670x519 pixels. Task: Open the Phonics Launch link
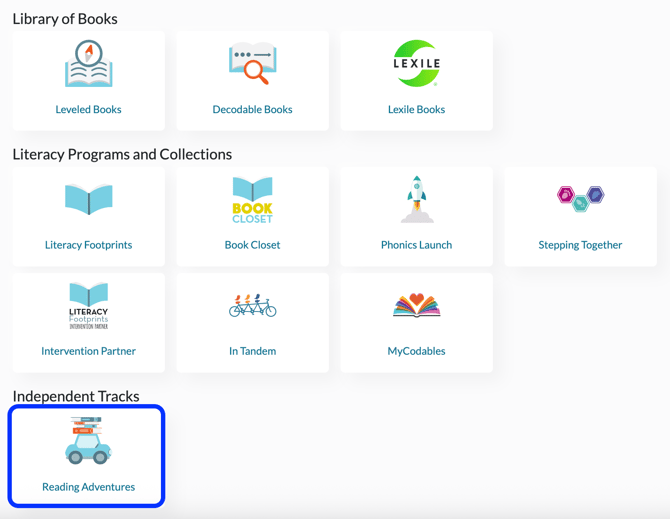click(417, 245)
